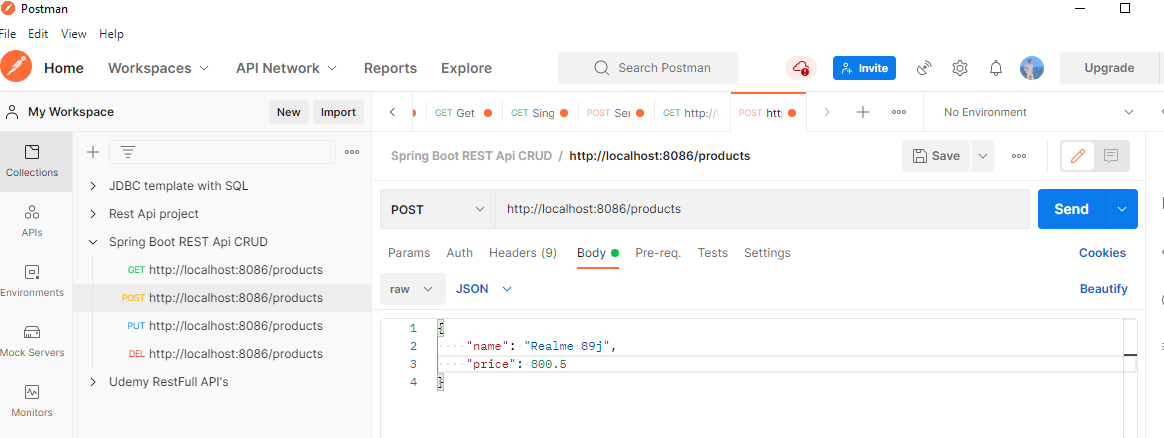The width and height of the screenshot is (1164, 438).
Task: Open the settings gear icon
Action: tap(960, 68)
